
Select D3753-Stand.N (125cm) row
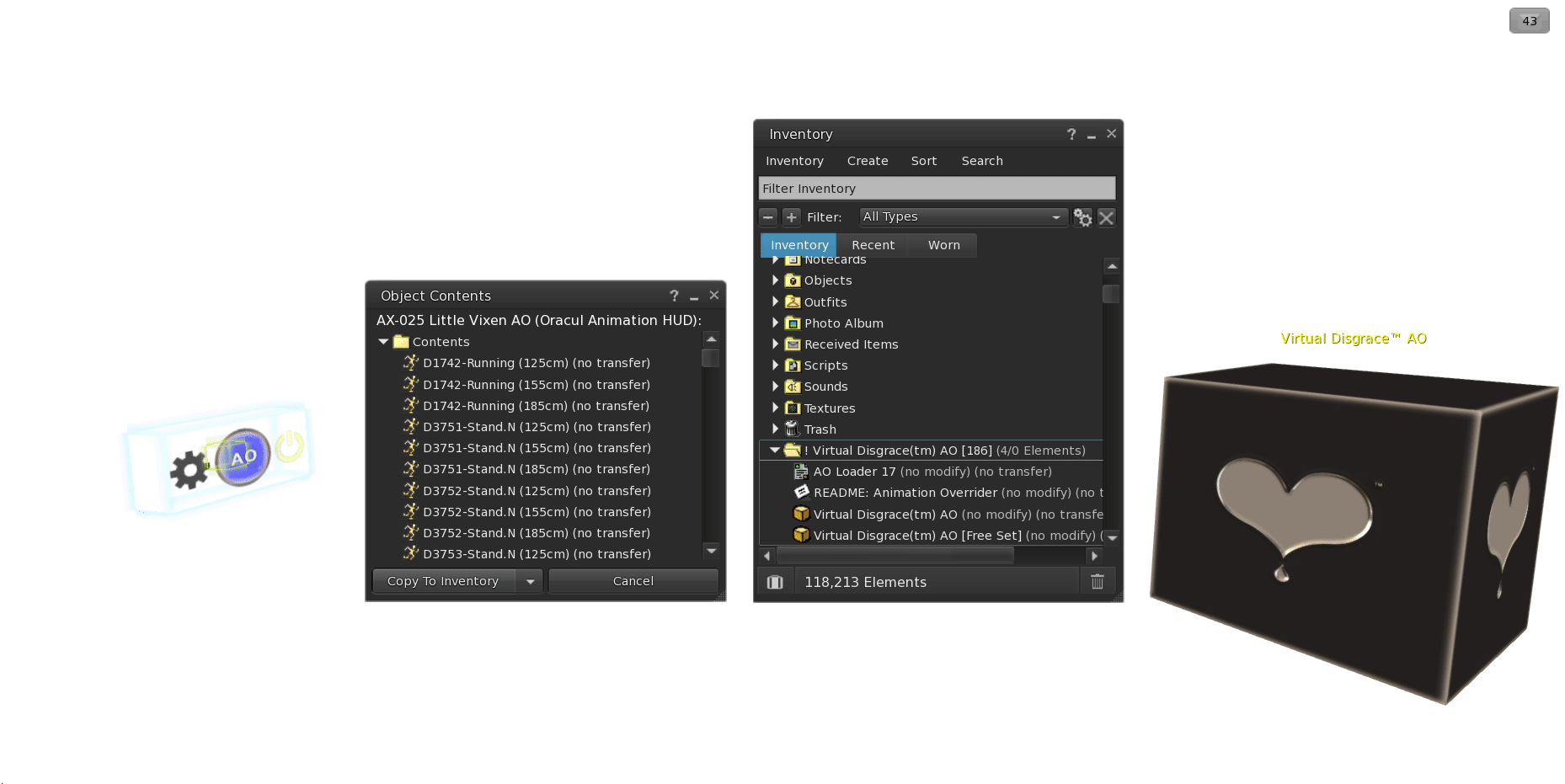[x=537, y=554]
